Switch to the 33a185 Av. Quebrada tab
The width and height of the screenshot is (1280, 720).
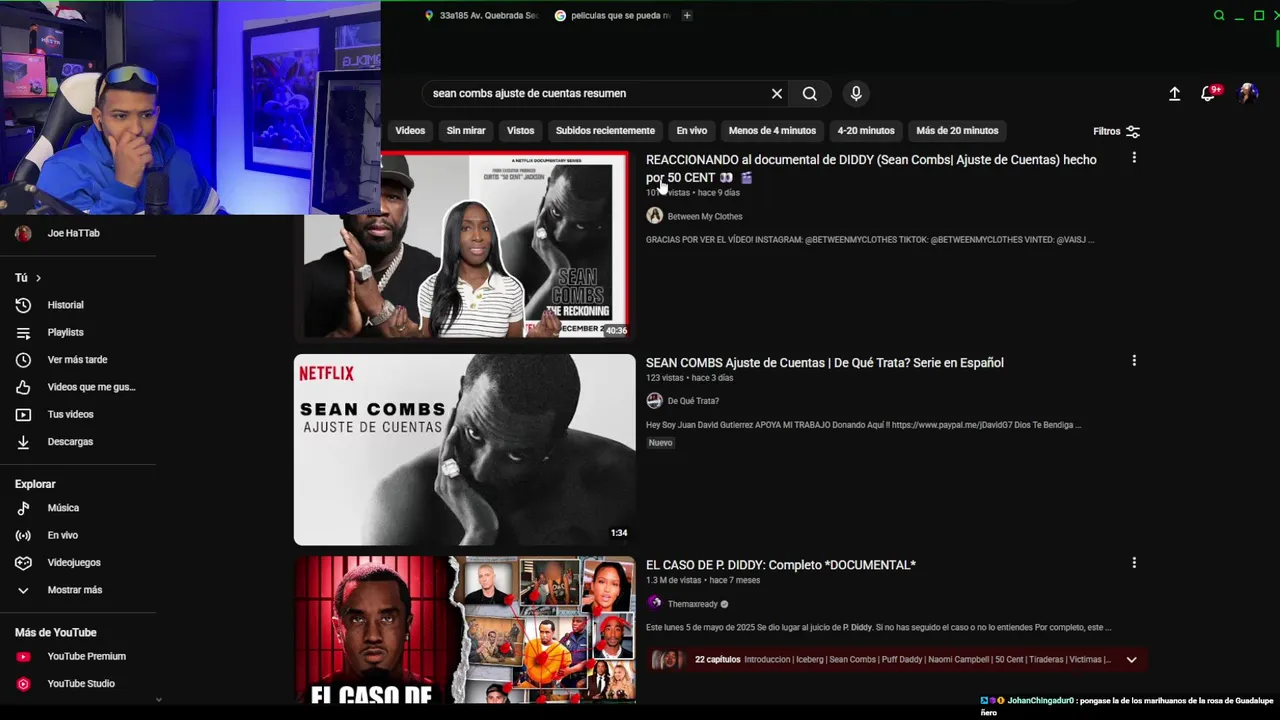pos(481,15)
